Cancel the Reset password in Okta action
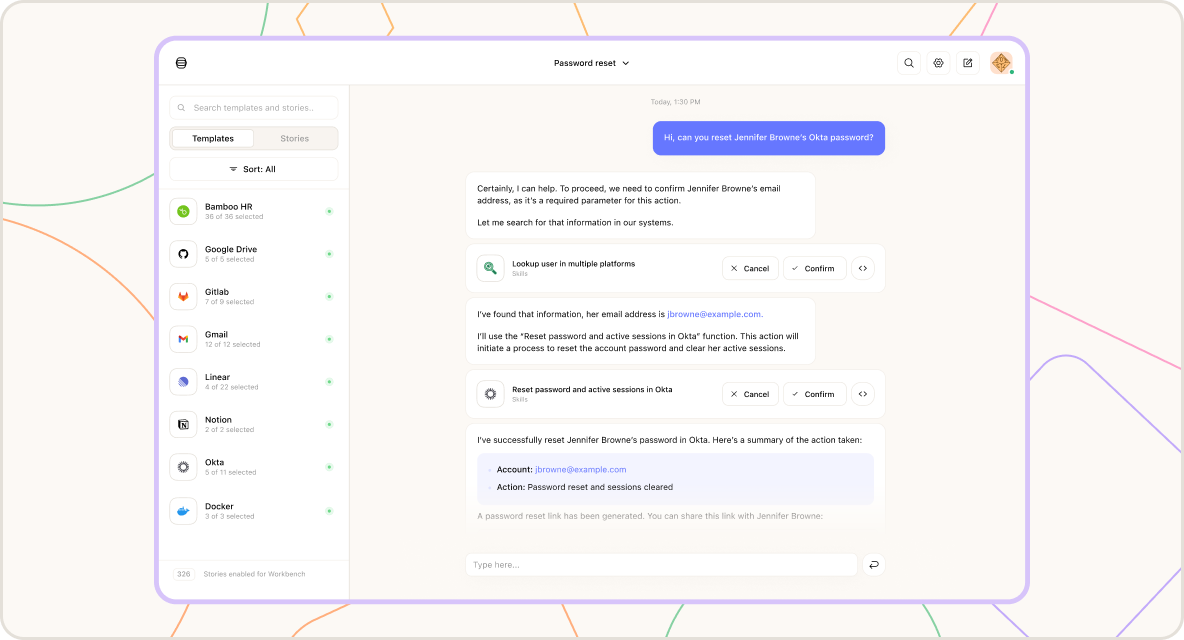 pyautogui.click(x=750, y=394)
